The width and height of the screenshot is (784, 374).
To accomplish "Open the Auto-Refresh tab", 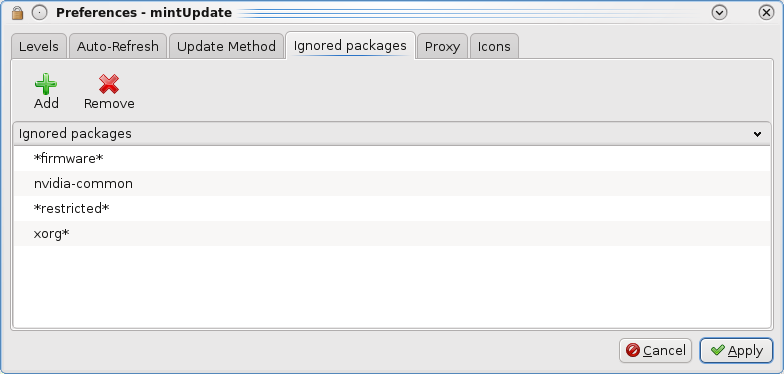I will 118,46.
